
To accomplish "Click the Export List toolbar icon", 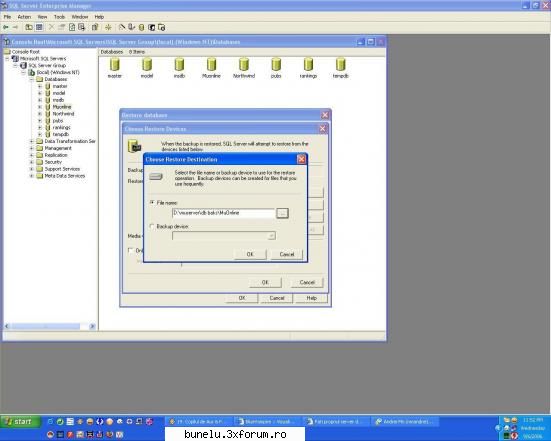I will point(82,27).
